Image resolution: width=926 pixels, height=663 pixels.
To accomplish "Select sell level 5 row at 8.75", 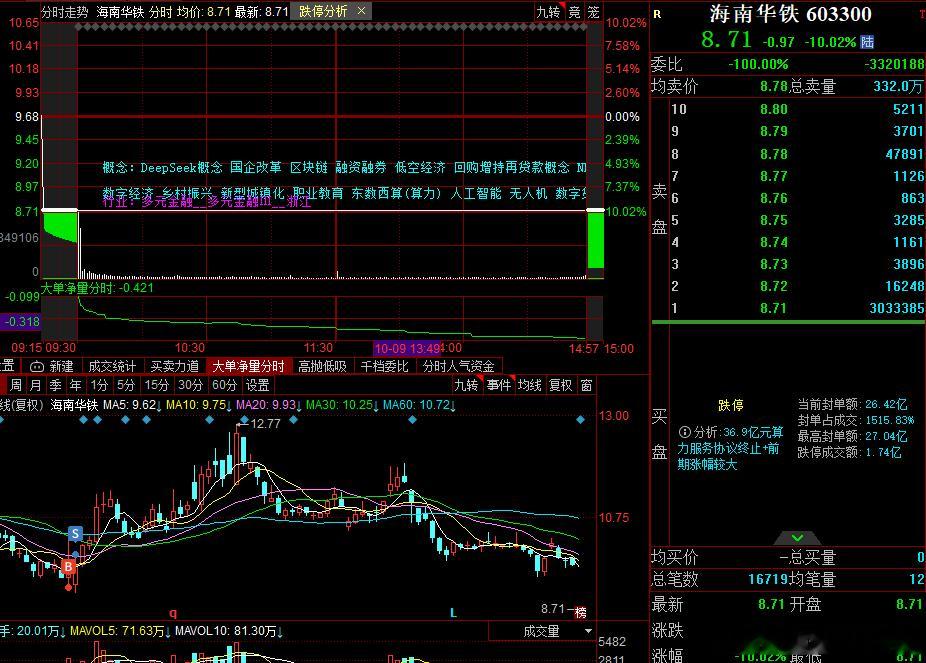I will click(x=797, y=220).
